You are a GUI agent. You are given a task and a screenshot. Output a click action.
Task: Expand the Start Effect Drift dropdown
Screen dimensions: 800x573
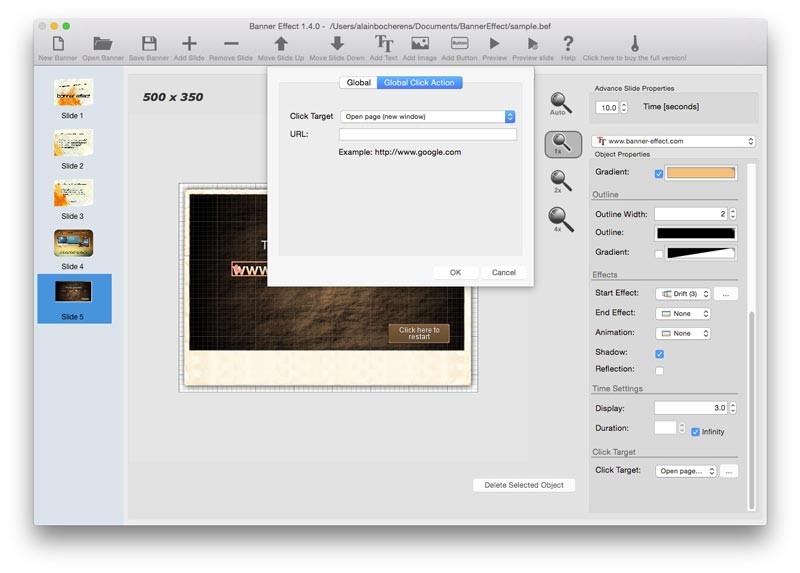click(x=683, y=294)
